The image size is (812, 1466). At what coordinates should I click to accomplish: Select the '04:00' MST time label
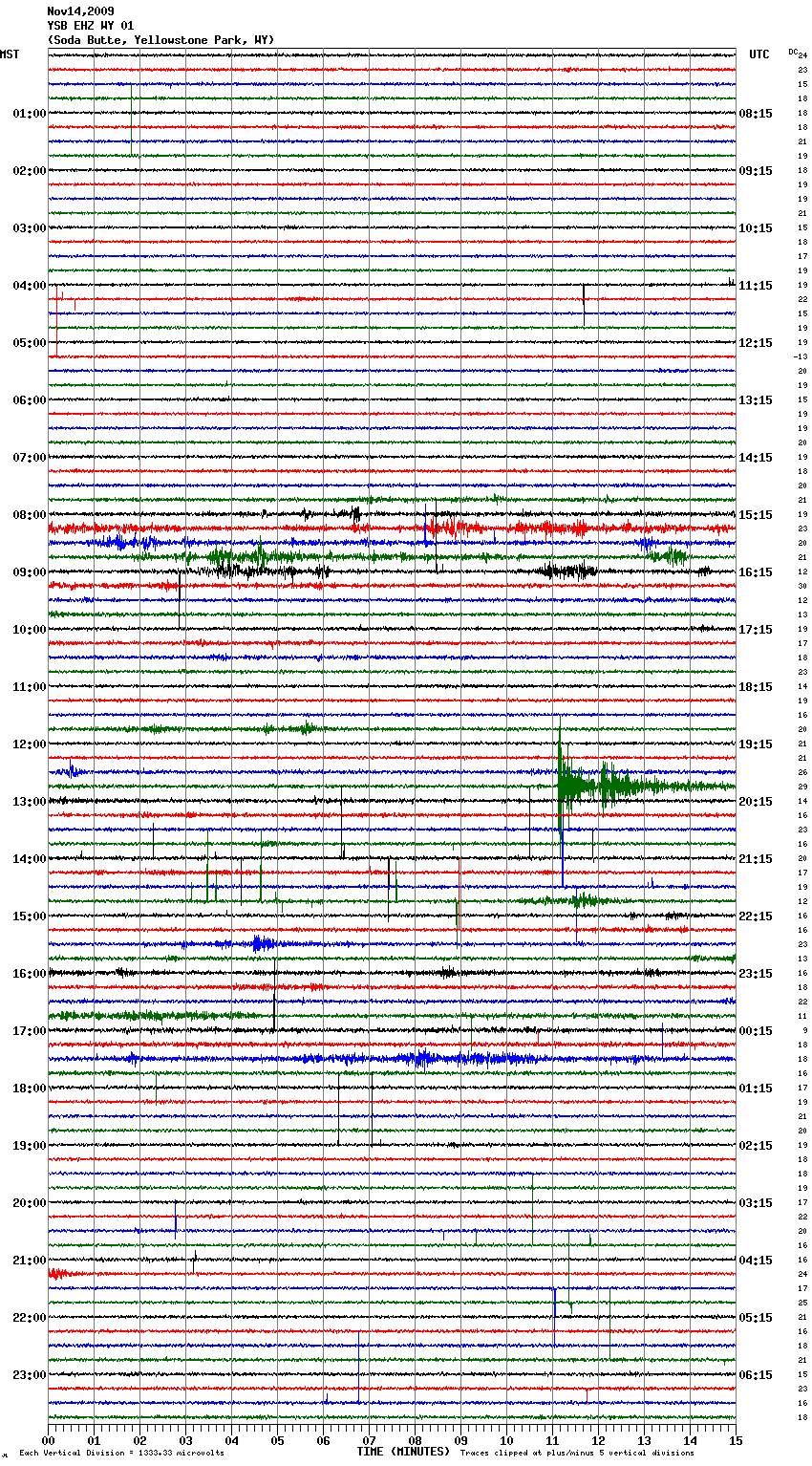[30, 286]
